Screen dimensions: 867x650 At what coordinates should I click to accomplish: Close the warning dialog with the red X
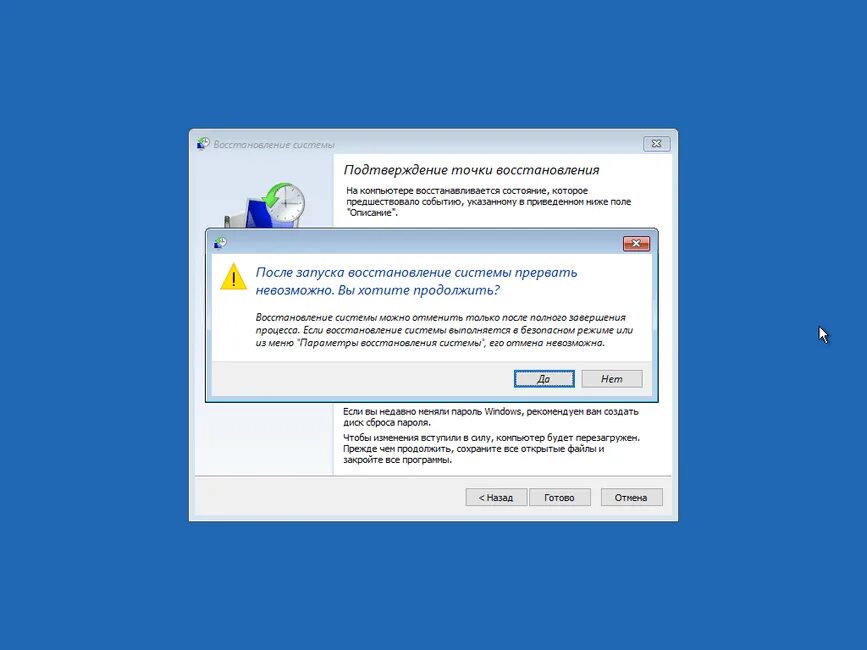tap(636, 243)
